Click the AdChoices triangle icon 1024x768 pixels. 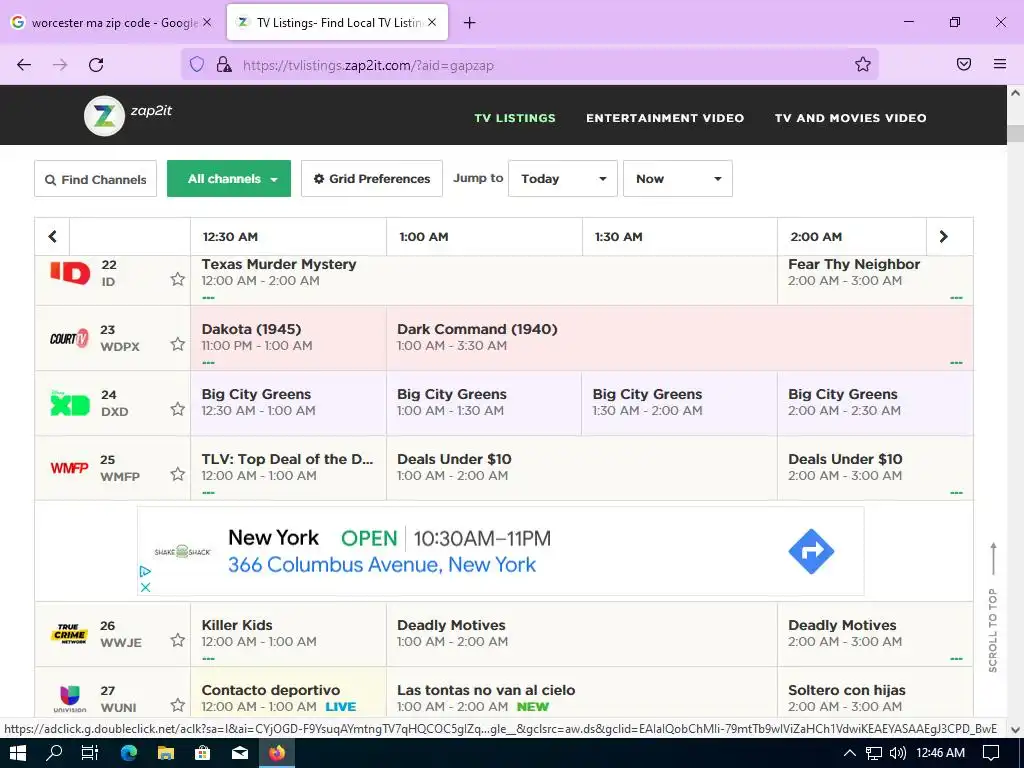[x=146, y=571]
